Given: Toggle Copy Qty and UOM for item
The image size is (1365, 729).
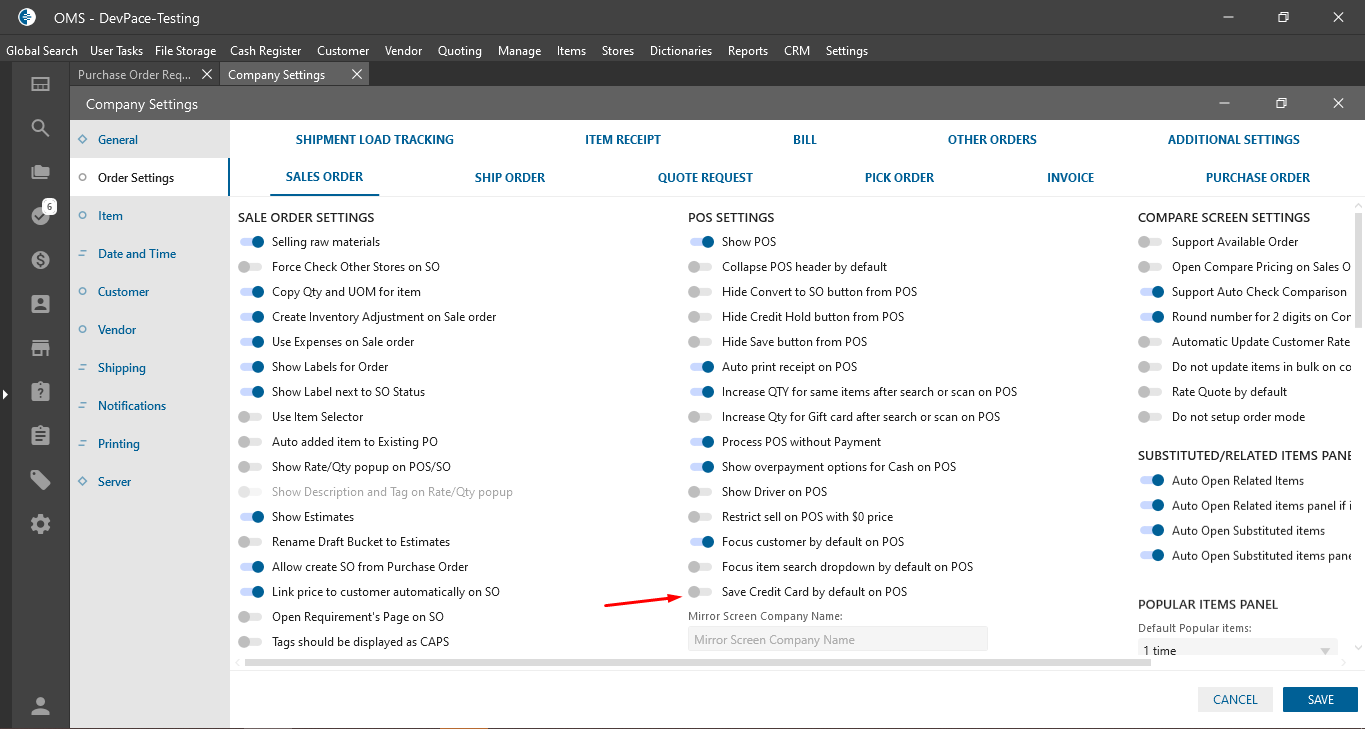Looking at the screenshot, I should [x=252, y=292].
